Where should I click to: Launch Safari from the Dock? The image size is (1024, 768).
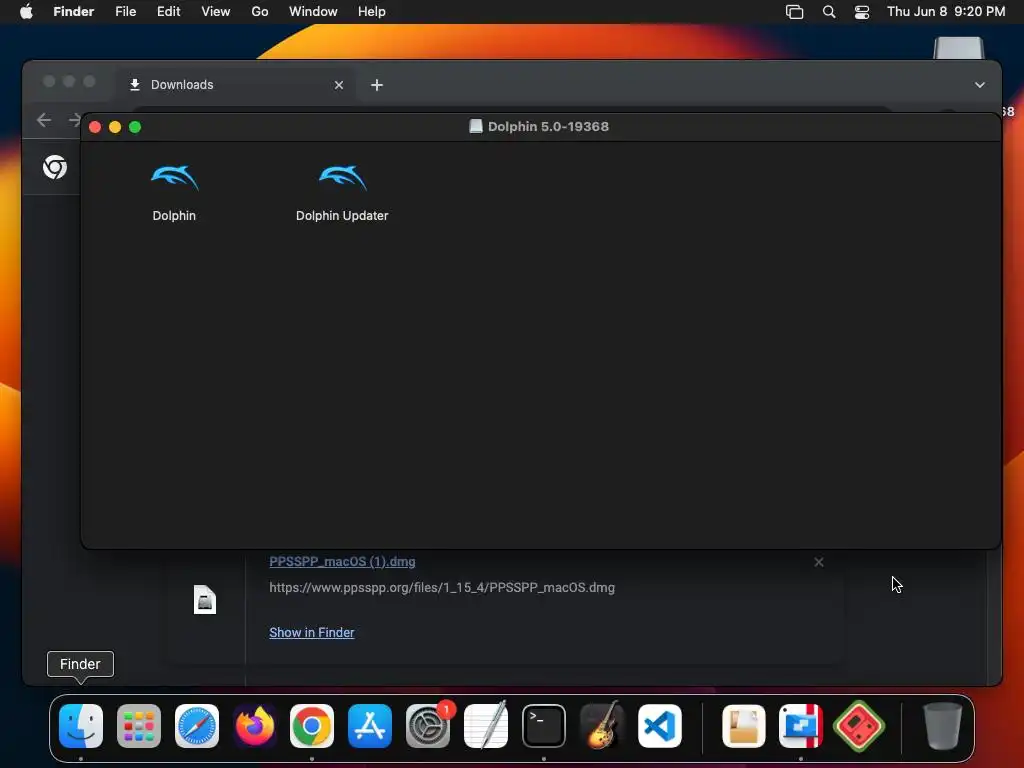tap(197, 726)
